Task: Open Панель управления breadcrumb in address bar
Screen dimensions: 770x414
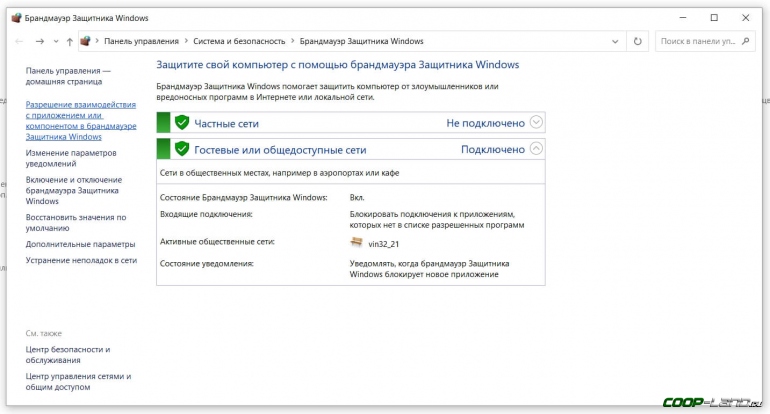Action: (x=141, y=41)
